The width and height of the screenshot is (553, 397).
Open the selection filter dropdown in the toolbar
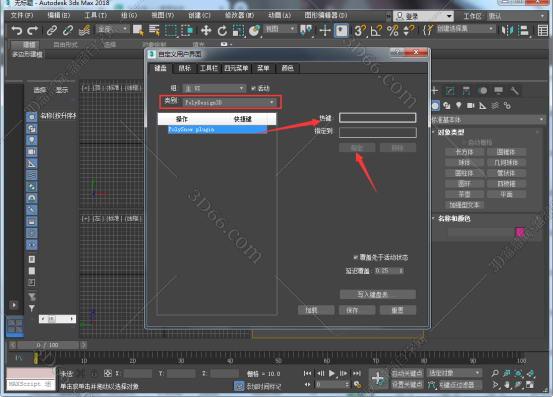click(112, 29)
